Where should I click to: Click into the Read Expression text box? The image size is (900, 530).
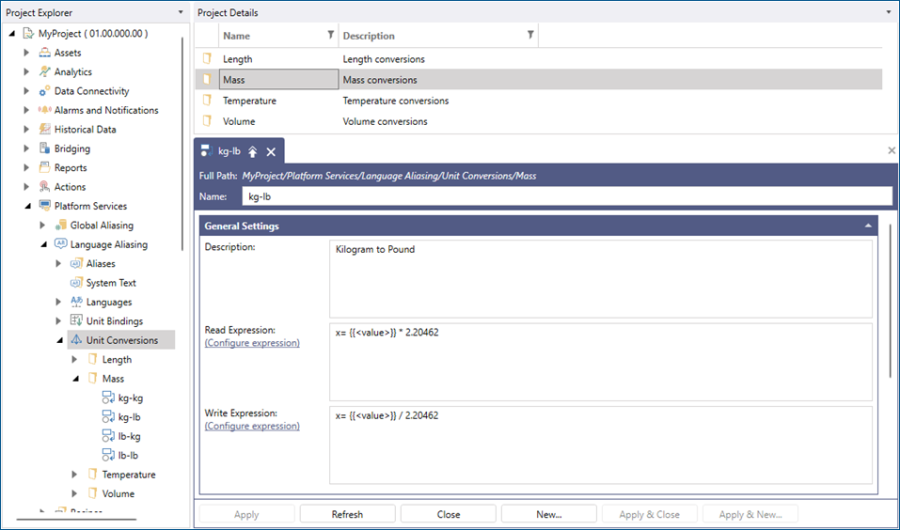[601, 362]
